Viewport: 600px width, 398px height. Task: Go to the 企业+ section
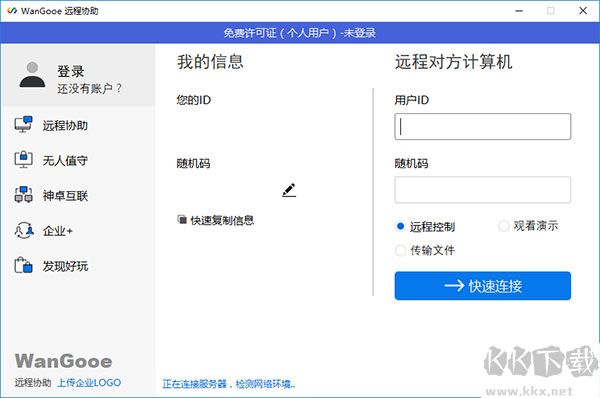pyautogui.click(x=57, y=231)
